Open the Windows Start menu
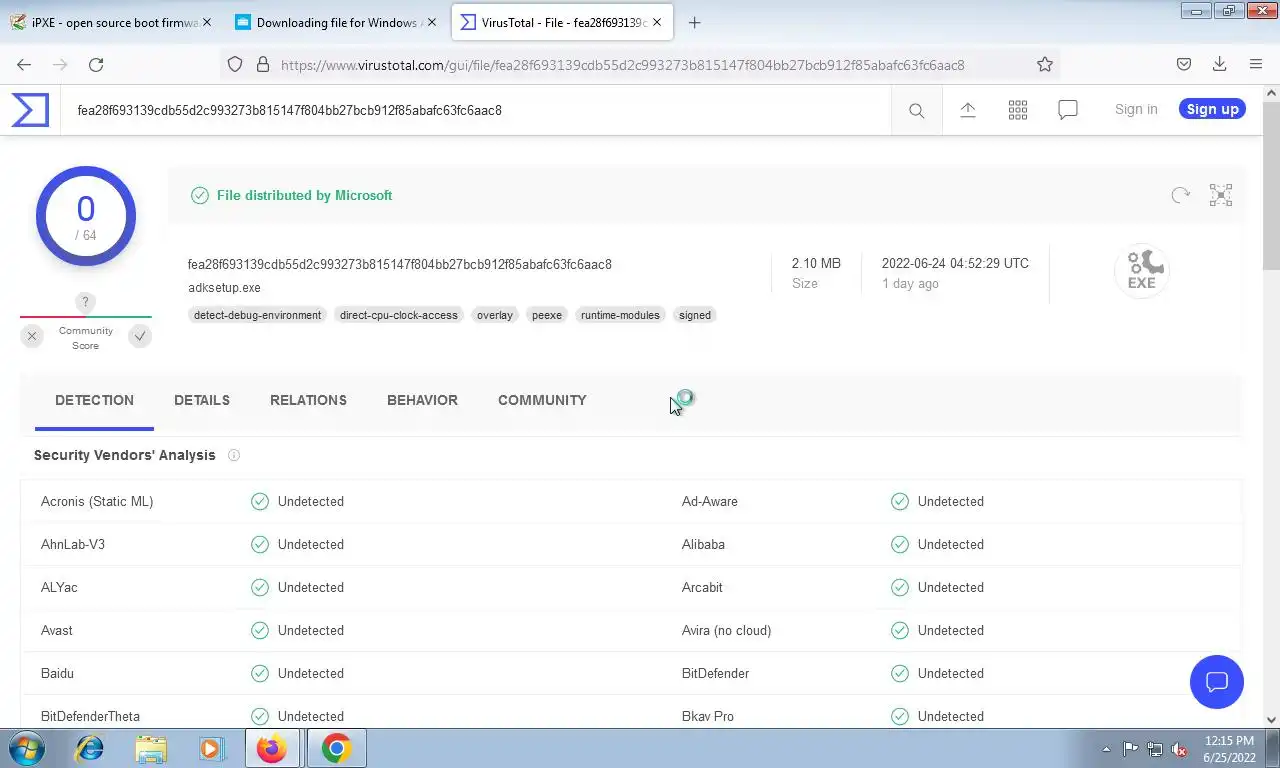 click(x=26, y=748)
